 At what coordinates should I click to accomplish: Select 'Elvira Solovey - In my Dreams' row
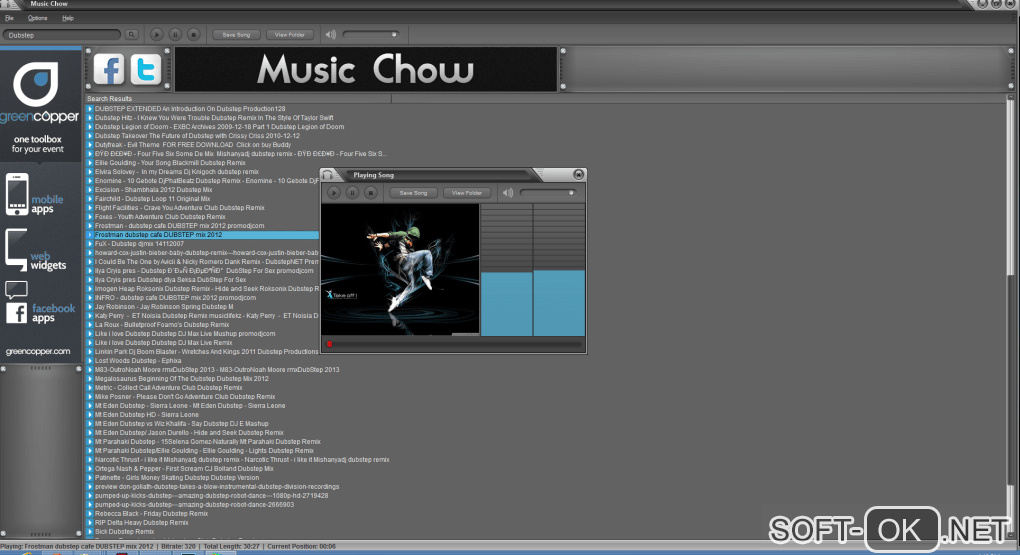(x=177, y=172)
